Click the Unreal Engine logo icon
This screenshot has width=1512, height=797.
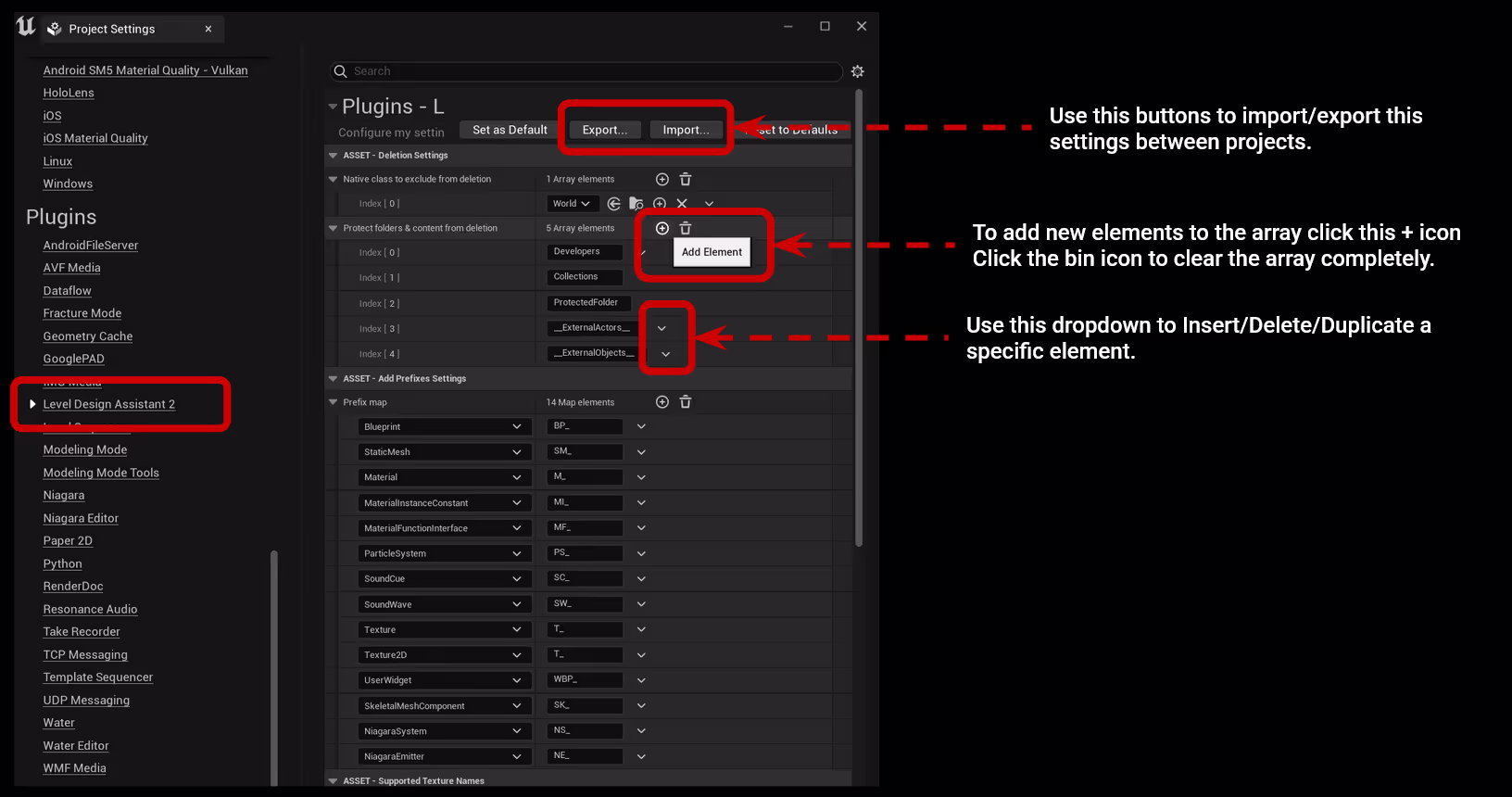pos(26,27)
